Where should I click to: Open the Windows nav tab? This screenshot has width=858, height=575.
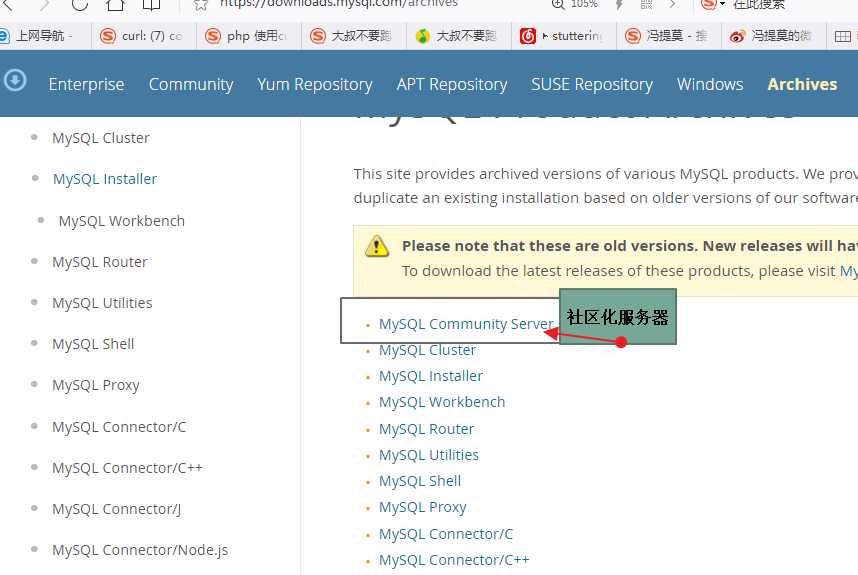(x=710, y=84)
